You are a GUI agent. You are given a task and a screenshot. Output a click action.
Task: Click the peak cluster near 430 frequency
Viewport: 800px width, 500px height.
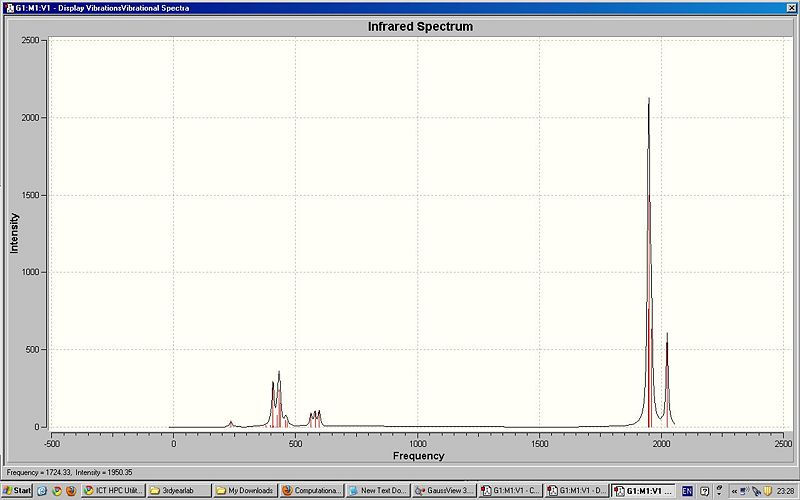[277, 399]
